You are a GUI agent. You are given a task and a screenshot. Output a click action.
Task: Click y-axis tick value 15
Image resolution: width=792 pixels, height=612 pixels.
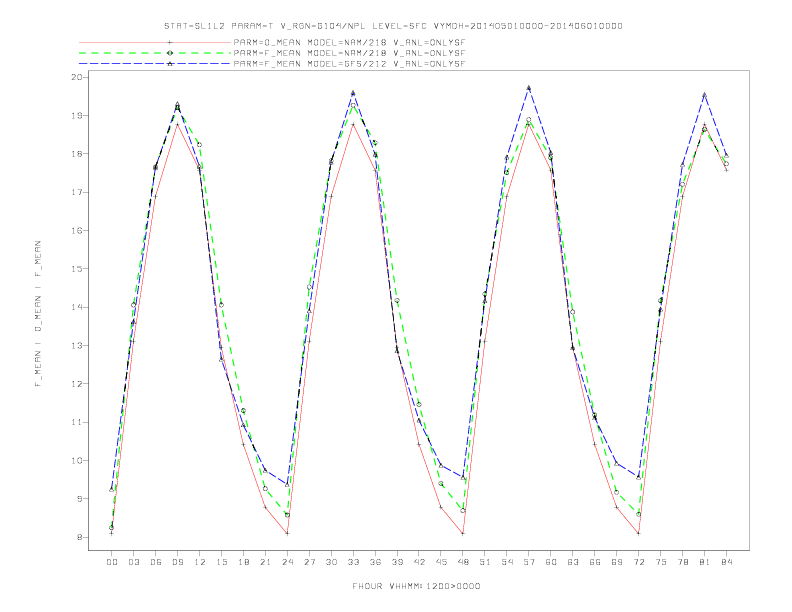pos(76,269)
